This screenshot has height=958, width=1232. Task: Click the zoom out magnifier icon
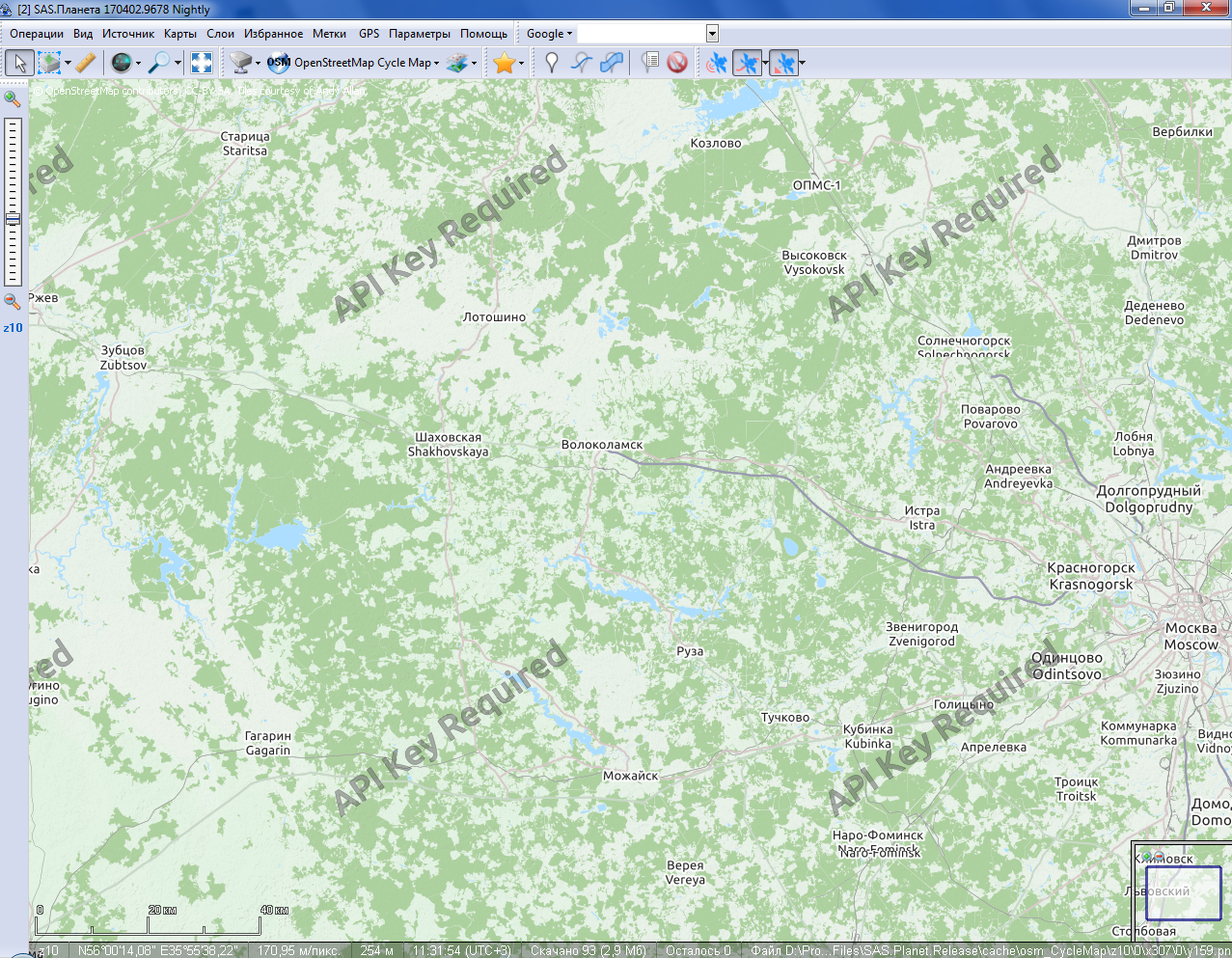click(13, 302)
